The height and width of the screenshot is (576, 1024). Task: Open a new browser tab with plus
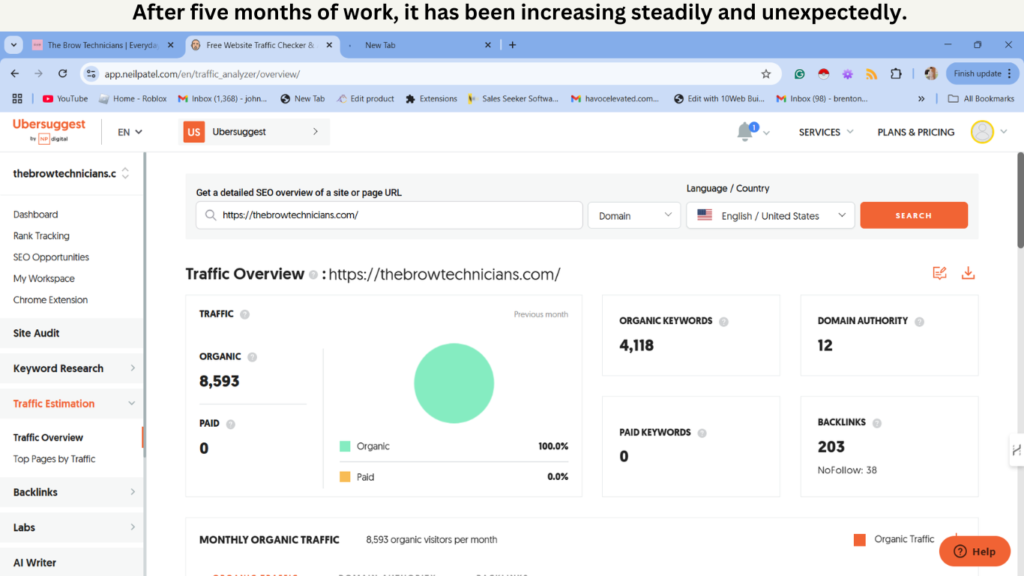point(512,45)
